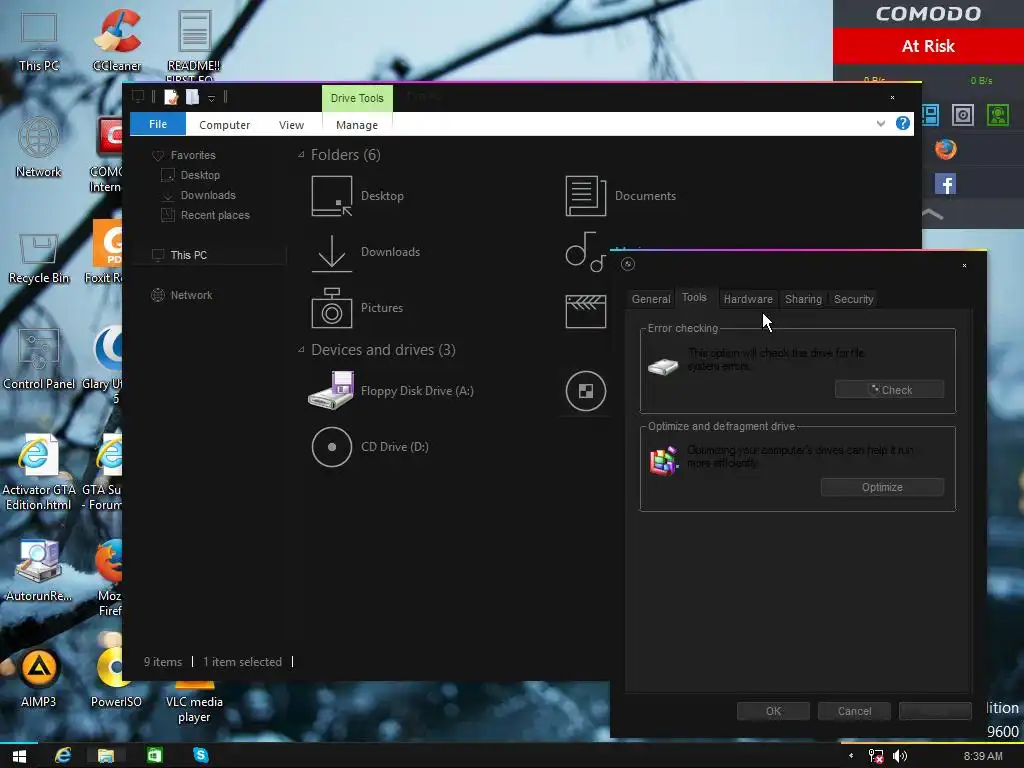
Task: Click the Videos folder clapperboard icon
Action: pos(585,311)
